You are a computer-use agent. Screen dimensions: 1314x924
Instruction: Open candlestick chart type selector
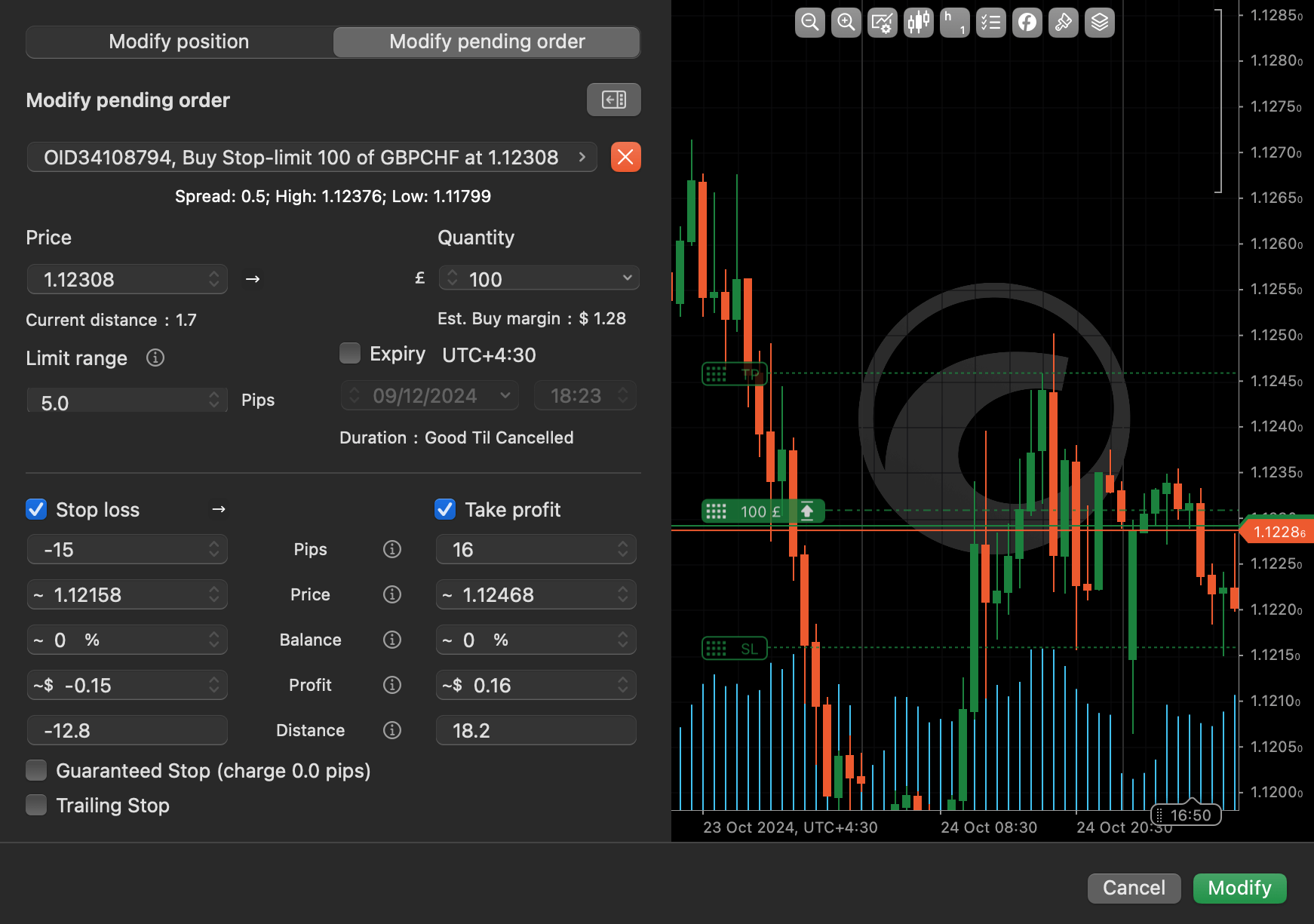coord(918,23)
